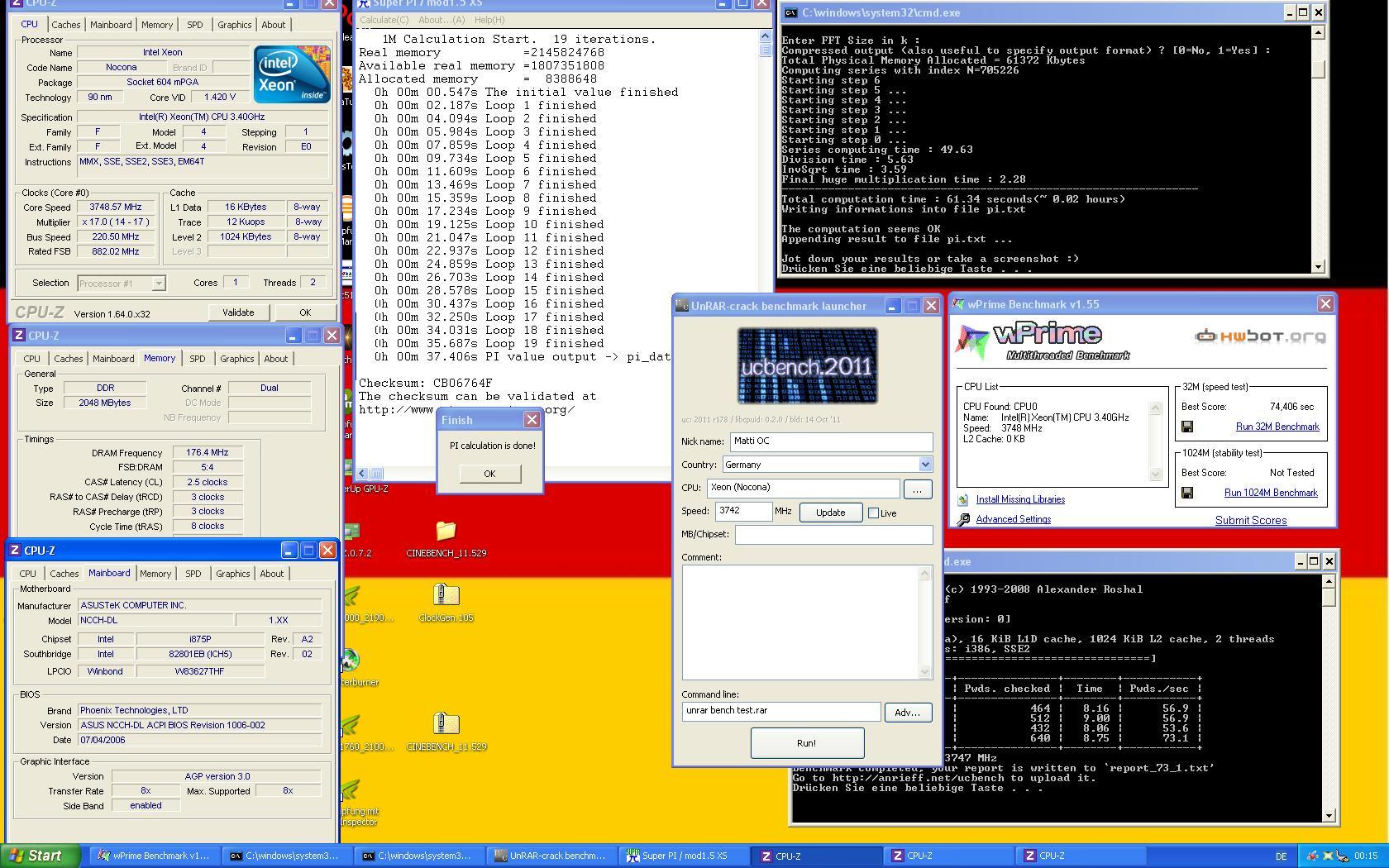1389x868 pixels.
Task: Click the Windows Start button
Action: pos(41,856)
